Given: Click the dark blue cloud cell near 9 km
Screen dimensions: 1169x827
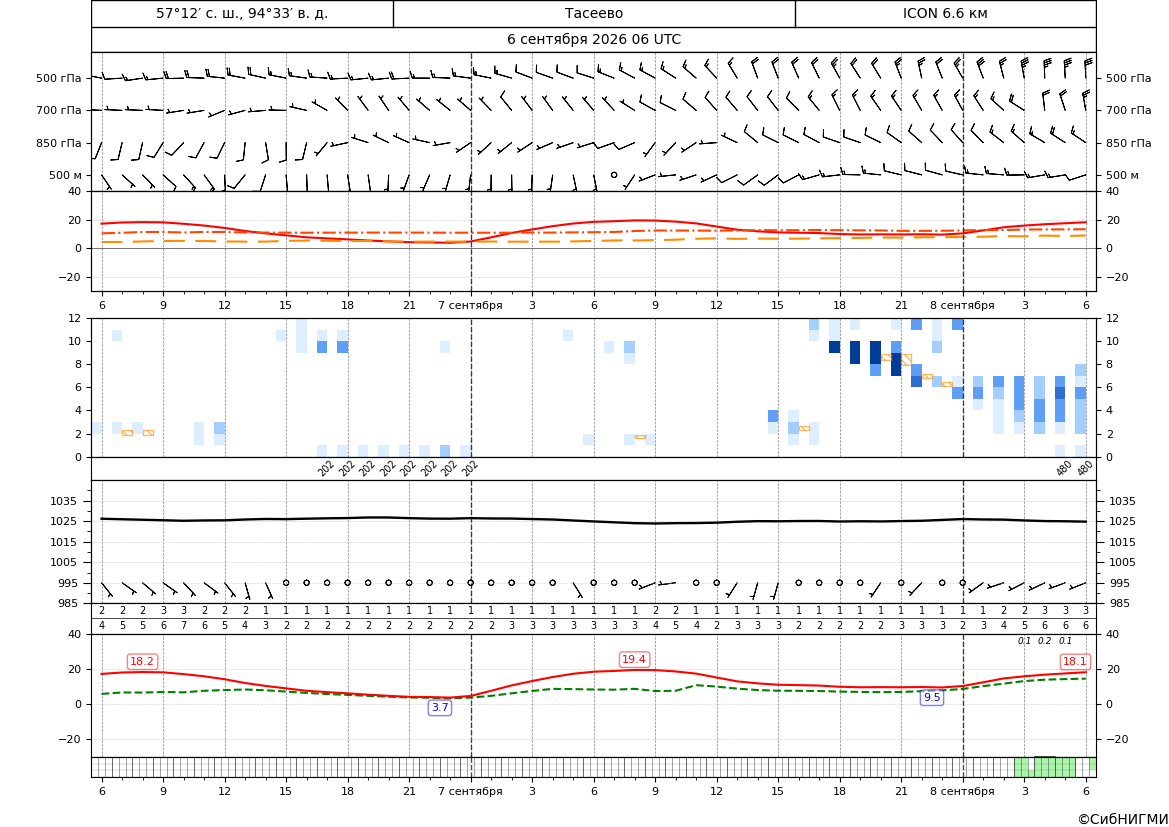Looking at the screenshot, I should pos(834,347).
